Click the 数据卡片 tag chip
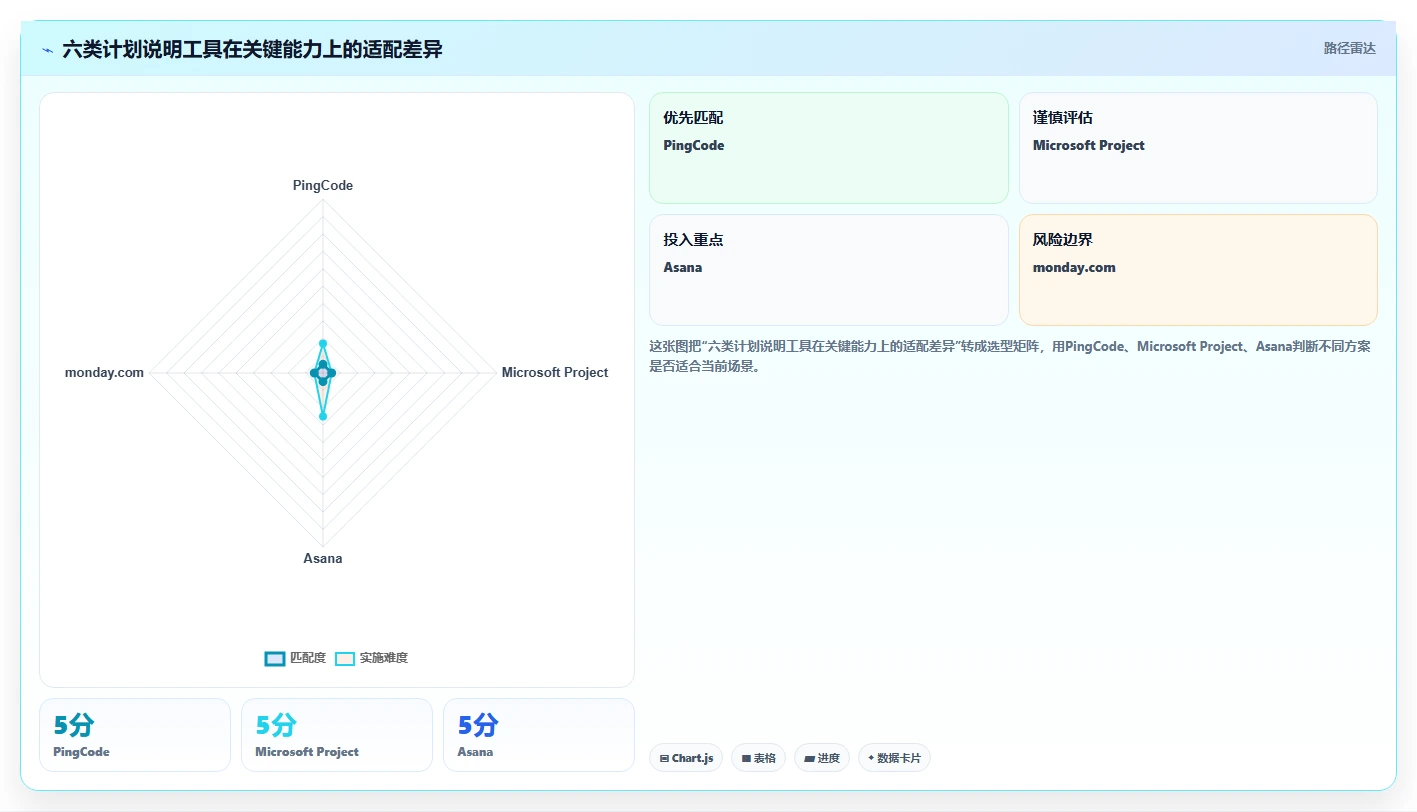The image size is (1417, 812). click(894, 758)
